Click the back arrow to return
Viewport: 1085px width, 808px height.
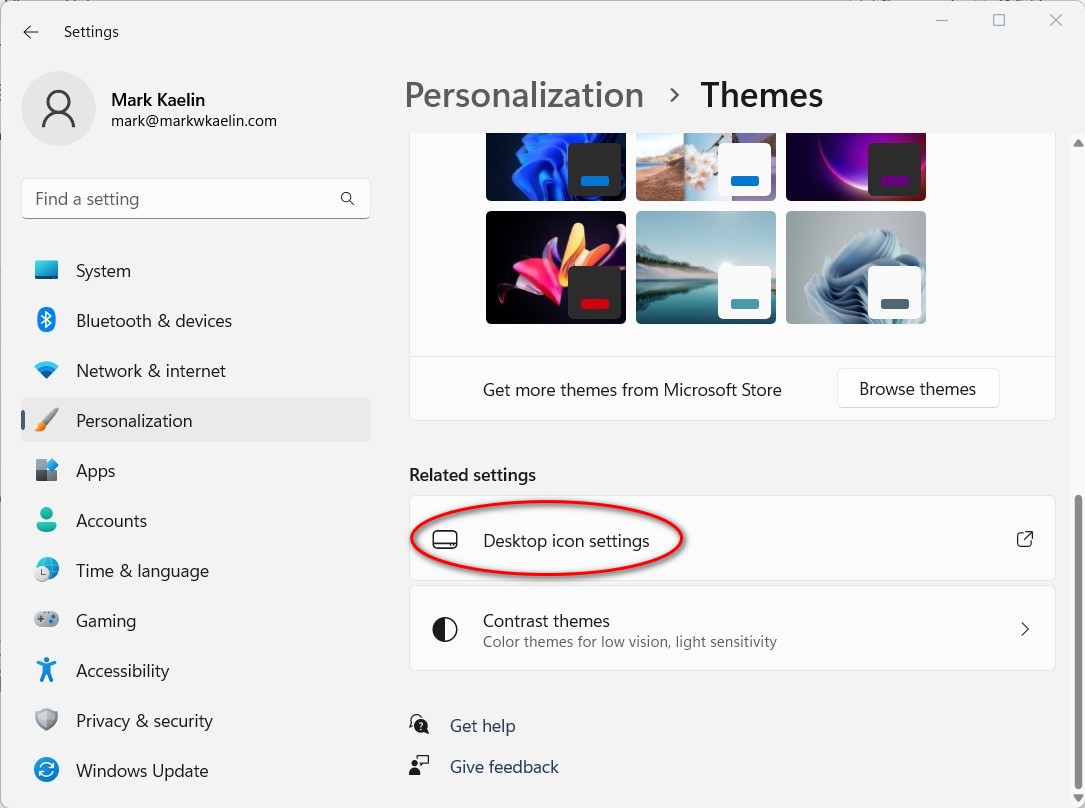click(30, 31)
